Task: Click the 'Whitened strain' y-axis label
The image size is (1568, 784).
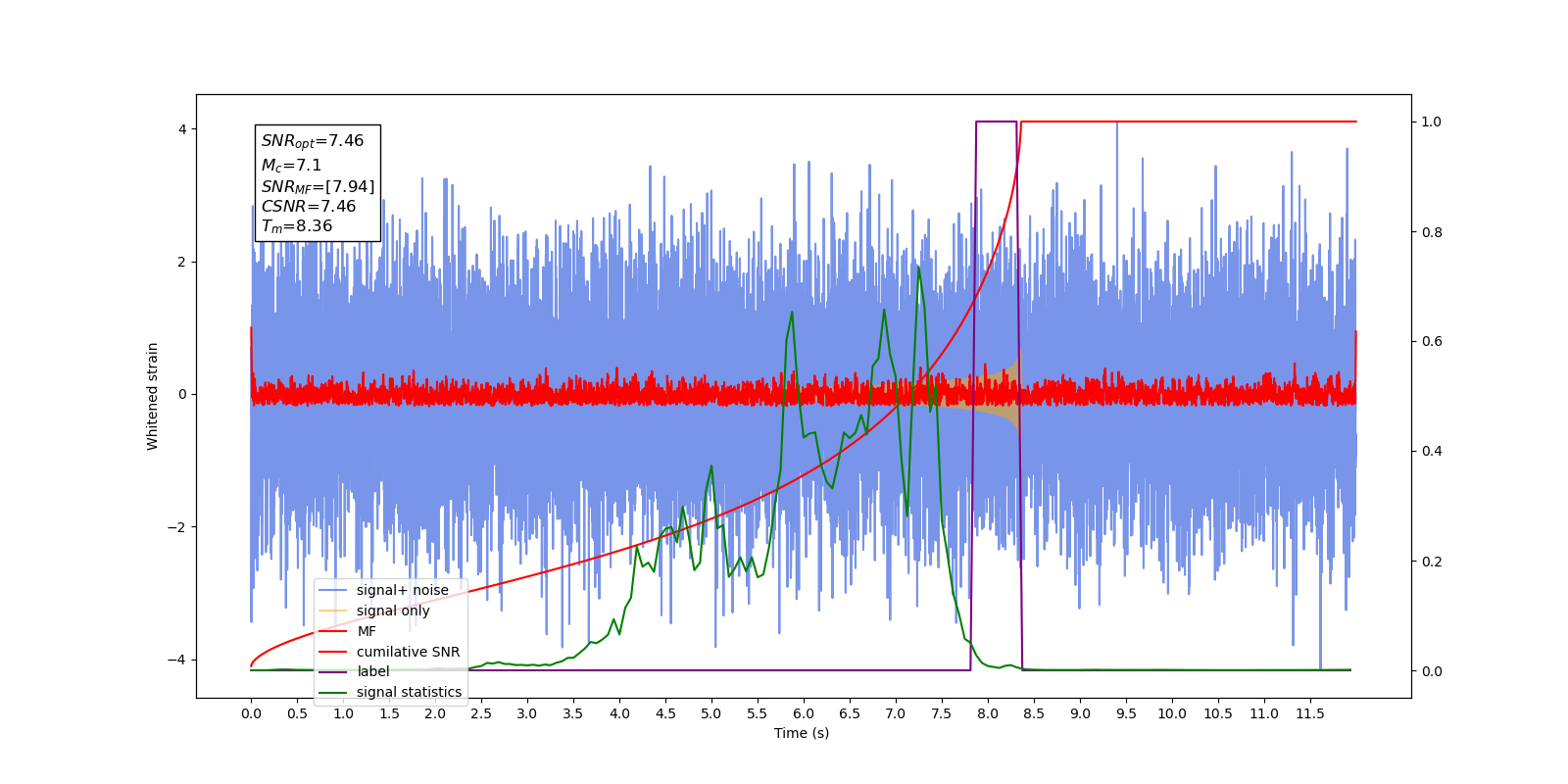Action: [x=153, y=396]
